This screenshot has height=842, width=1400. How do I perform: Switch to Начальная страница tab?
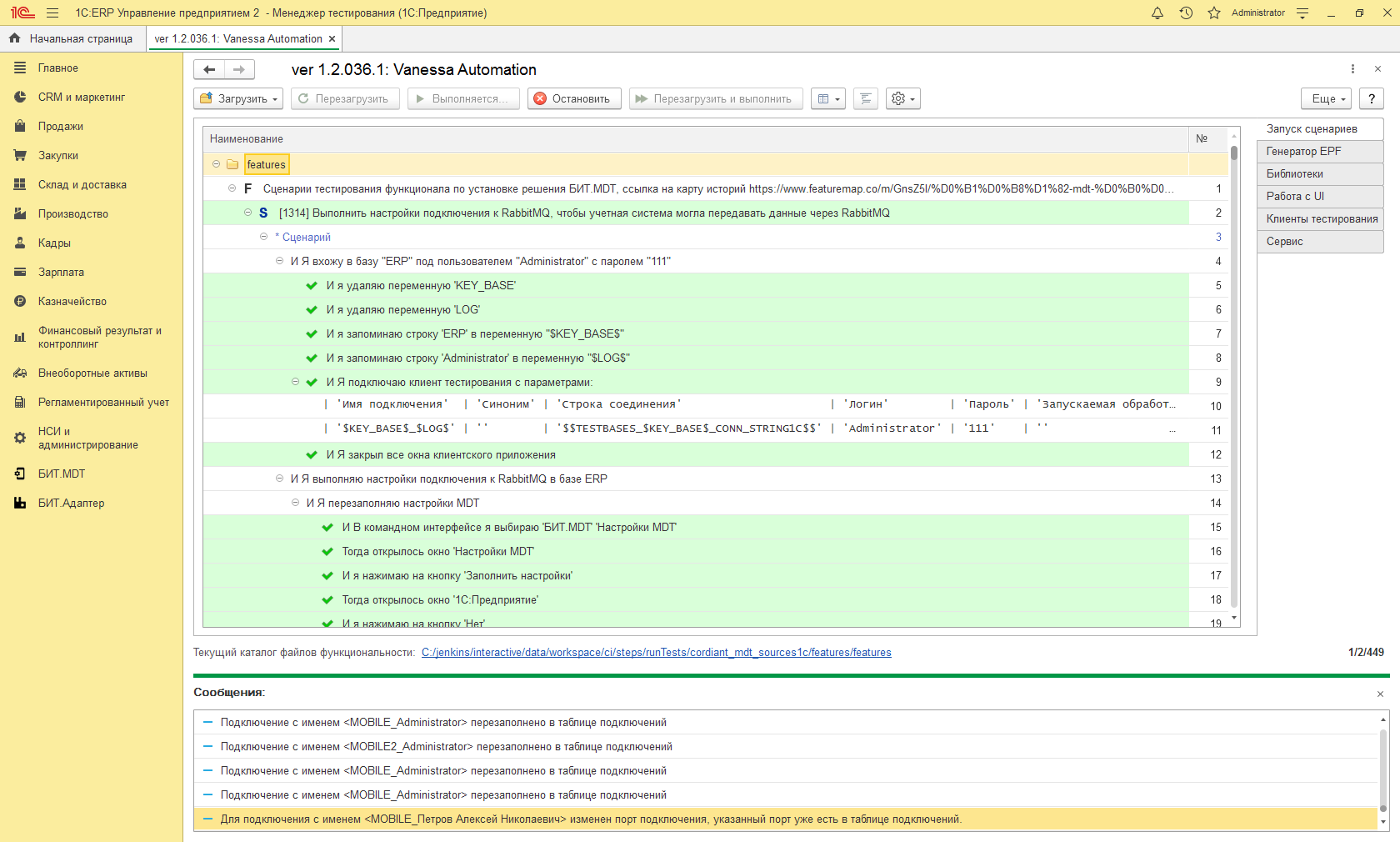click(72, 38)
